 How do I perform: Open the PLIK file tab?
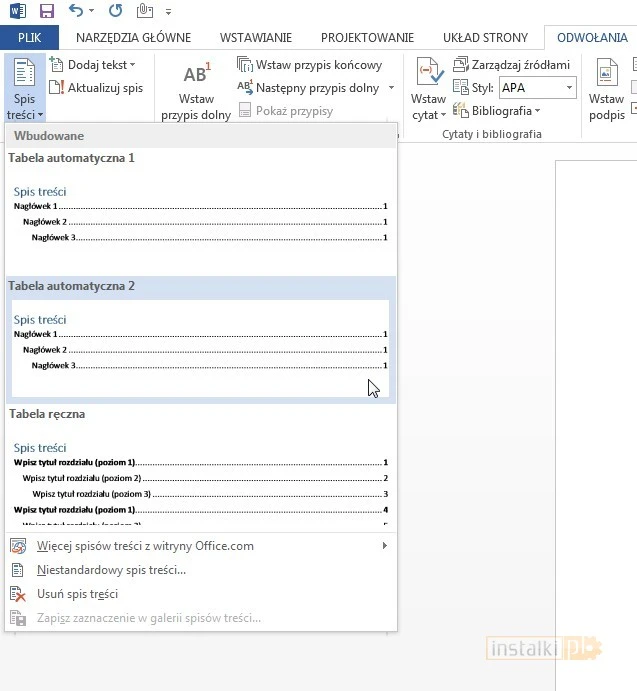click(x=30, y=38)
